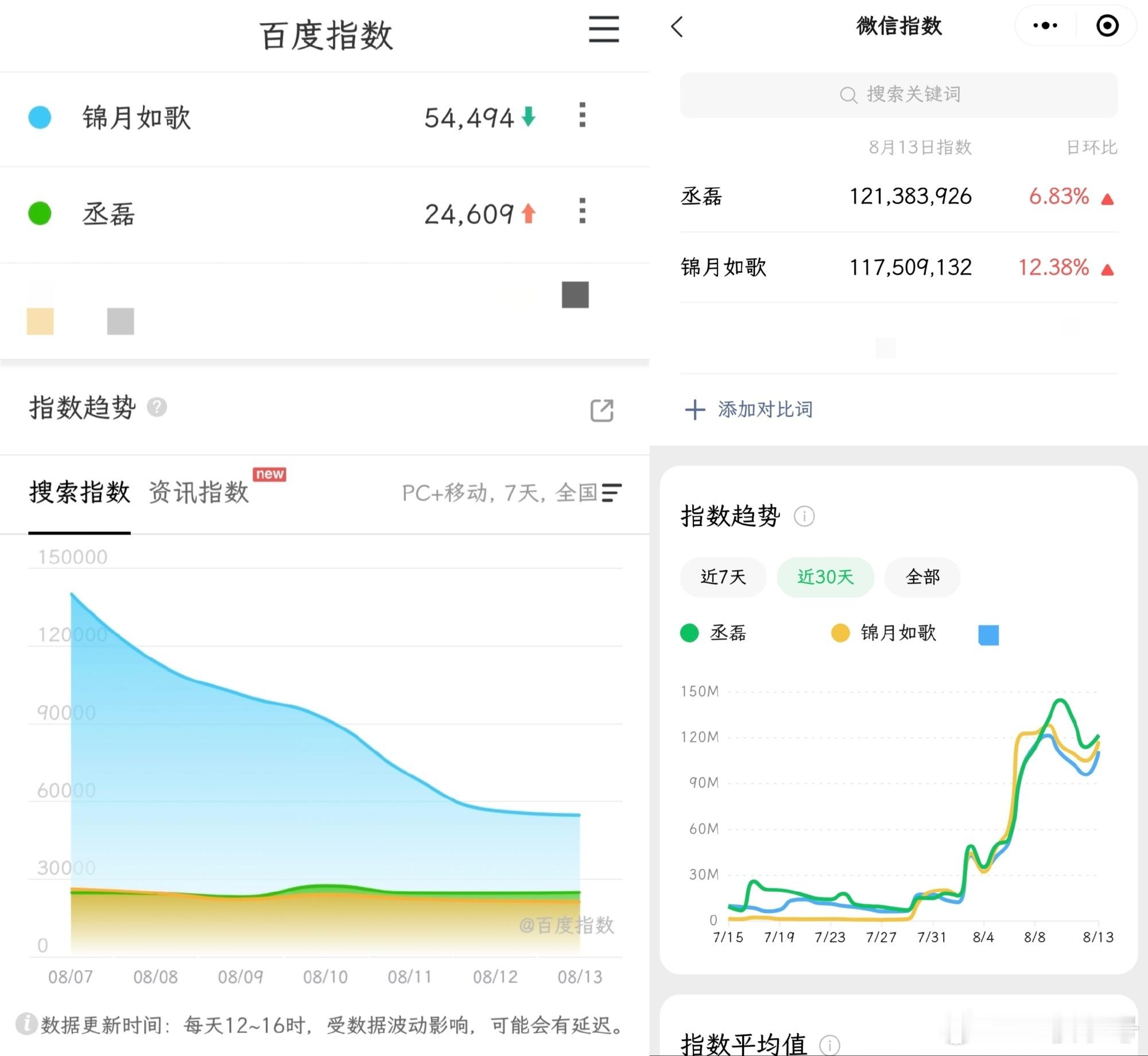The image size is (1148, 1056).
Task: Click the filter lines icon beside 全国
Action: 611,493
